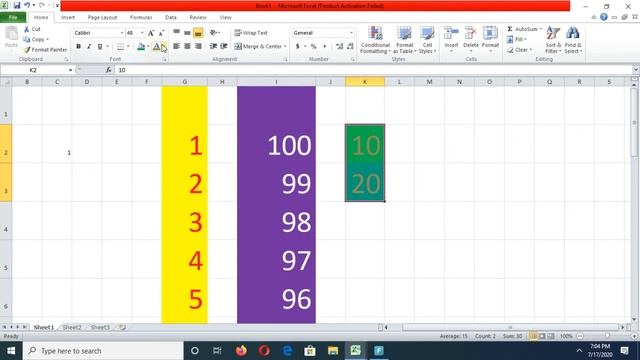The image size is (640, 360).
Task: Click the Orientation text rotation icon
Action: 213,32
